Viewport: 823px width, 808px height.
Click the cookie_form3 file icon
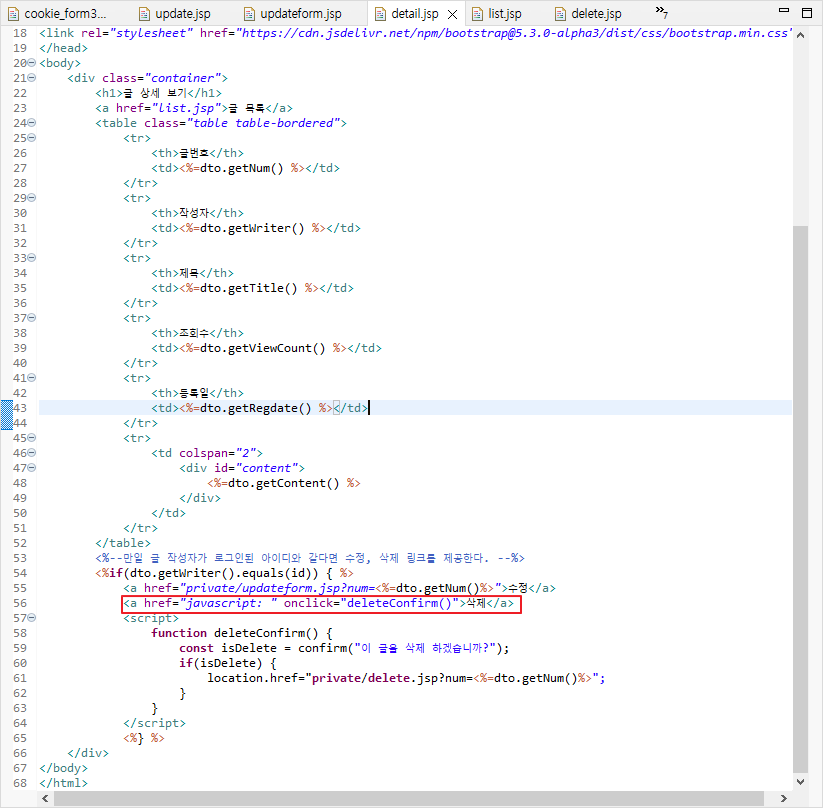point(13,14)
